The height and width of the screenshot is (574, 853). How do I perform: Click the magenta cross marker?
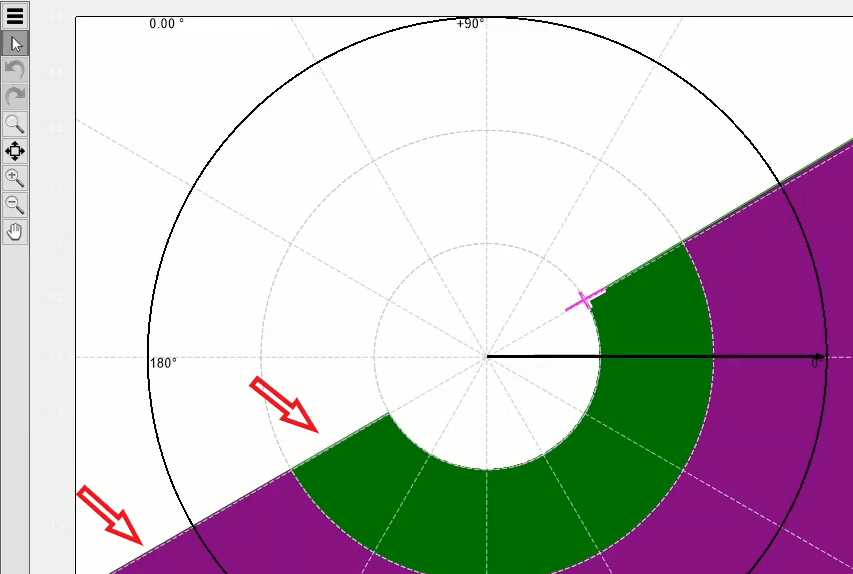pyautogui.click(x=585, y=300)
